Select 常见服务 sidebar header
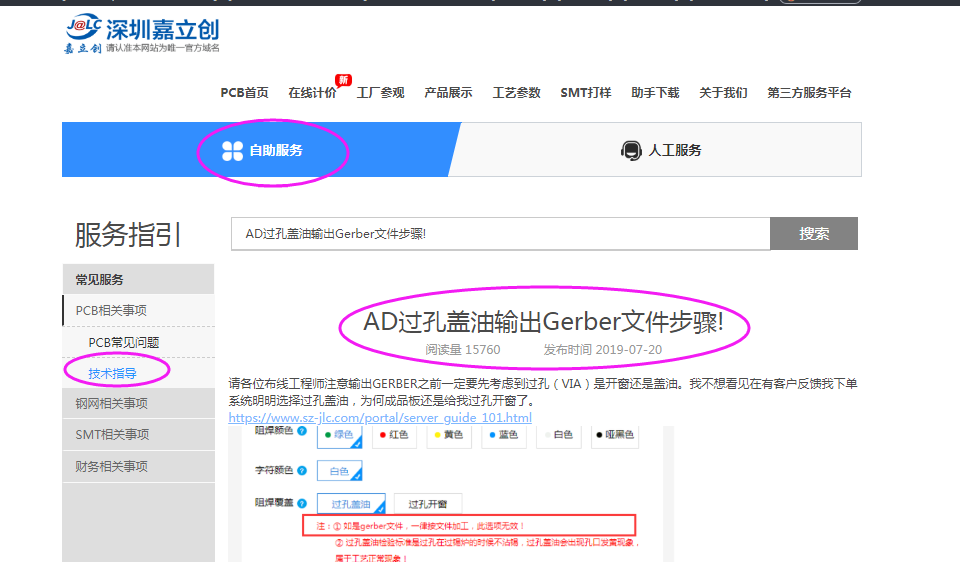Image resolution: width=960 pixels, height=562 pixels. pyautogui.click(x=138, y=280)
